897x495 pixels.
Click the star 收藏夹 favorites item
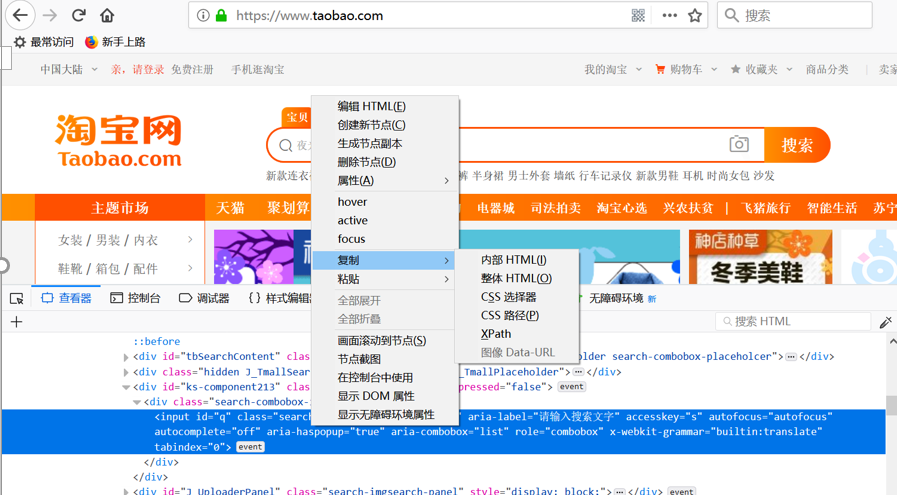point(755,69)
